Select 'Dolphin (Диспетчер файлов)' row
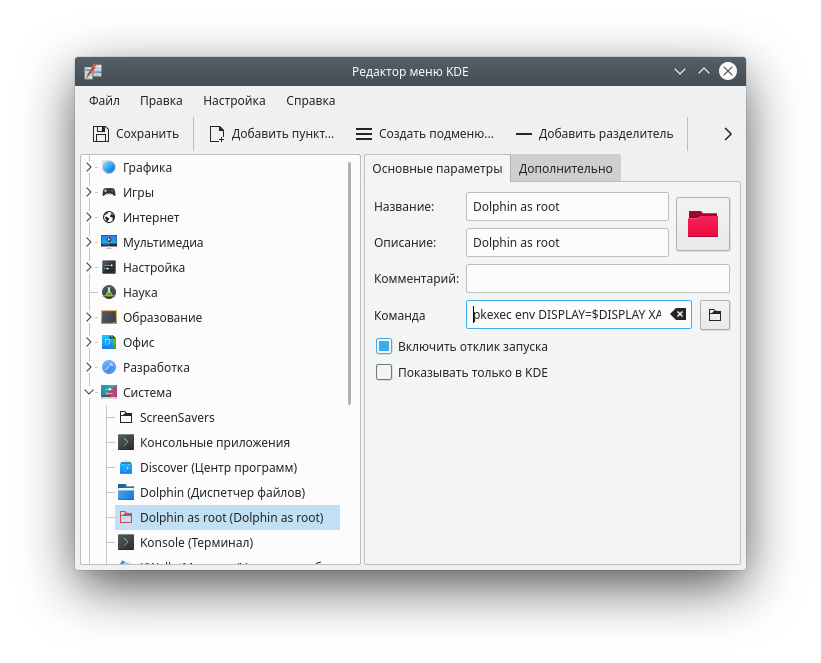 point(223,492)
